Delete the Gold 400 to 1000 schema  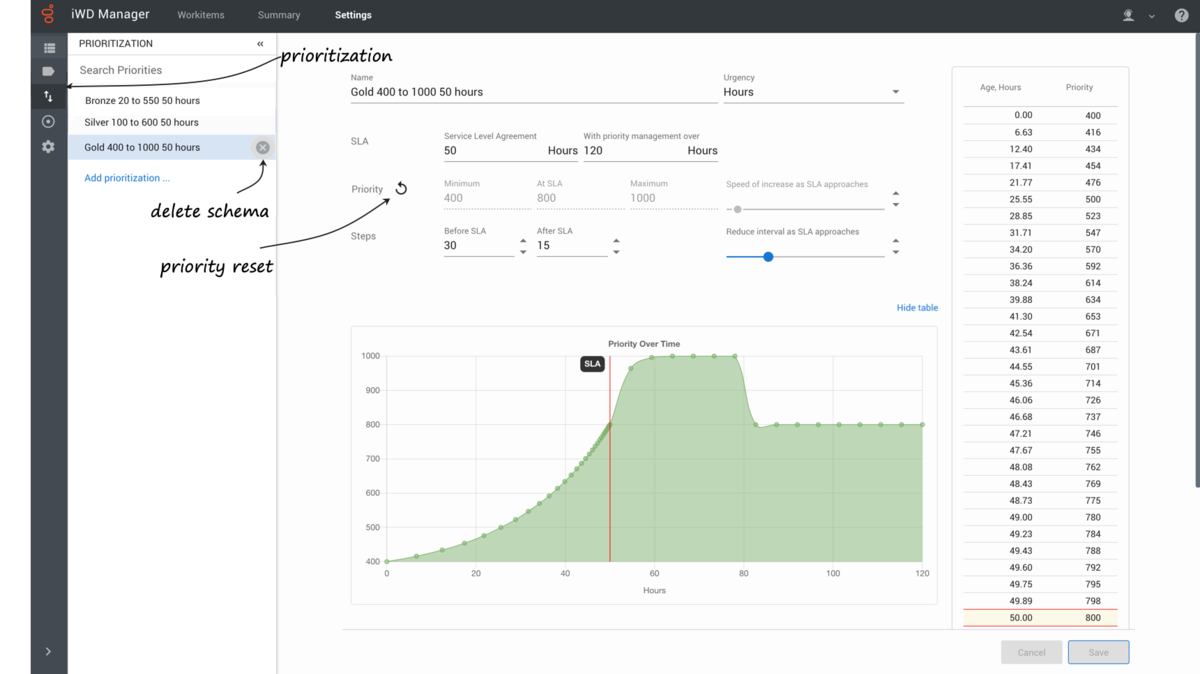pyautogui.click(x=262, y=147)
